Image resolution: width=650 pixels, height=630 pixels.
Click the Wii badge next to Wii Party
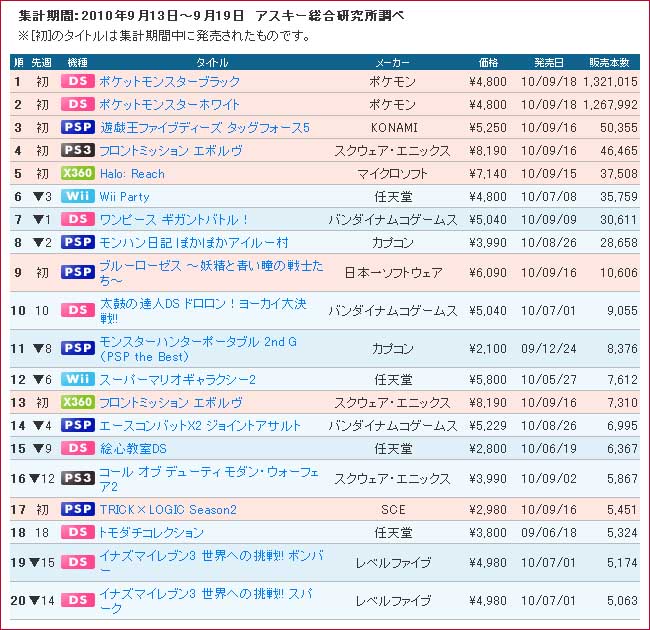[x=78, y=196]
